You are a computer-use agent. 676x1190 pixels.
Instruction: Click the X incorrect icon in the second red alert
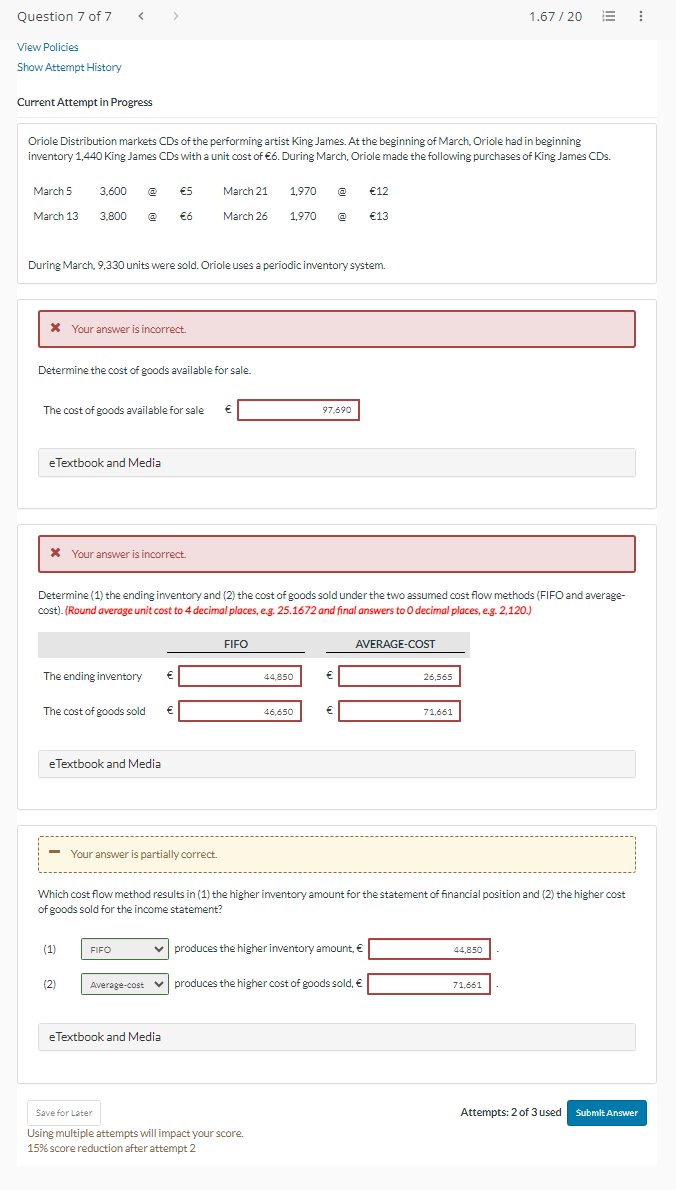(x=56, y=554)
